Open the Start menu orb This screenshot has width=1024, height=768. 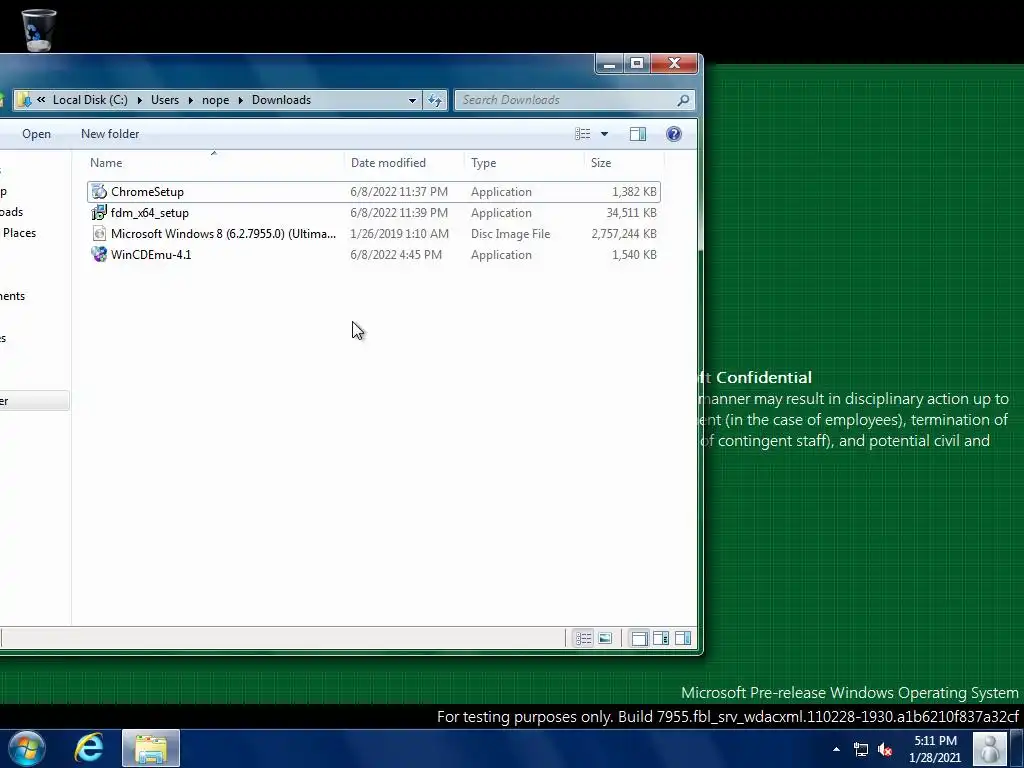[27, 748]
